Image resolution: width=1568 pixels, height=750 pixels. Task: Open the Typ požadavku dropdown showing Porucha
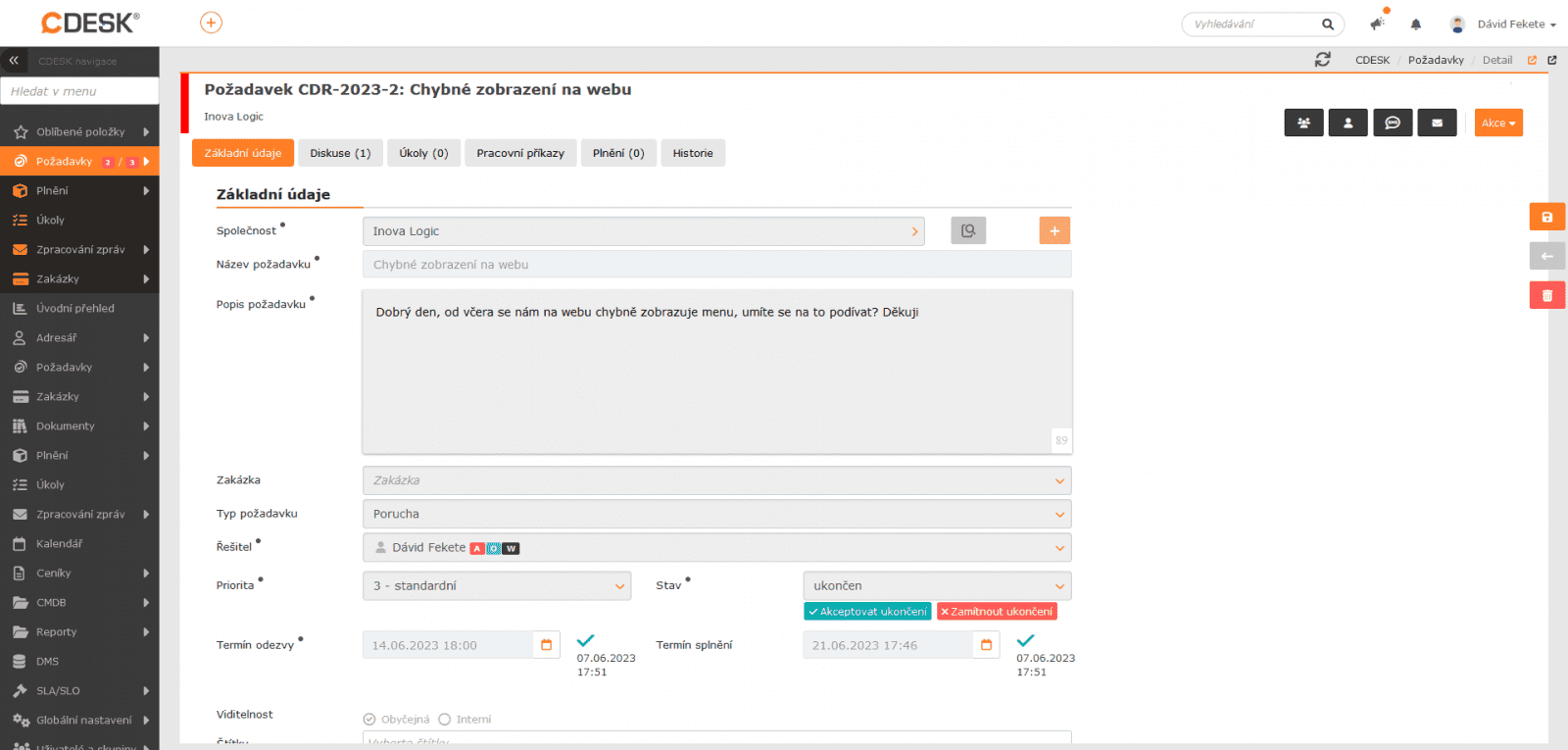click(x=717, y=514)
